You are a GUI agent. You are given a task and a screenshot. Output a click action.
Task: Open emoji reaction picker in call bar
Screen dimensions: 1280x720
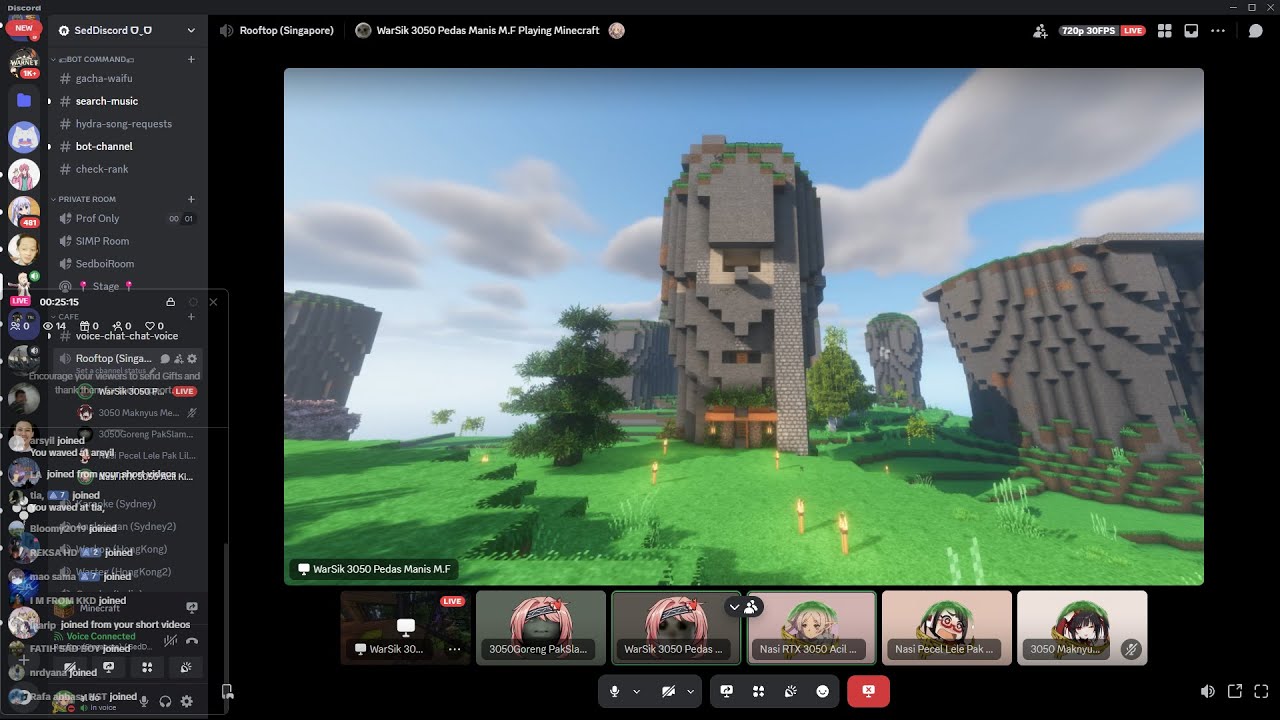point(822,691)
